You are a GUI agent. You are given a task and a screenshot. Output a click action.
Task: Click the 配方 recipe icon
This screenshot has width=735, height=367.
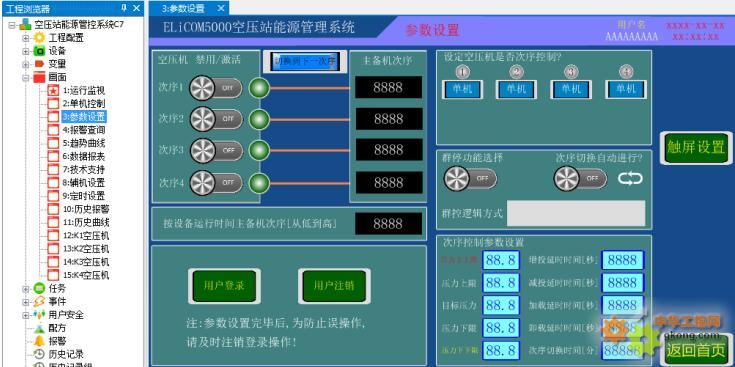40,328
